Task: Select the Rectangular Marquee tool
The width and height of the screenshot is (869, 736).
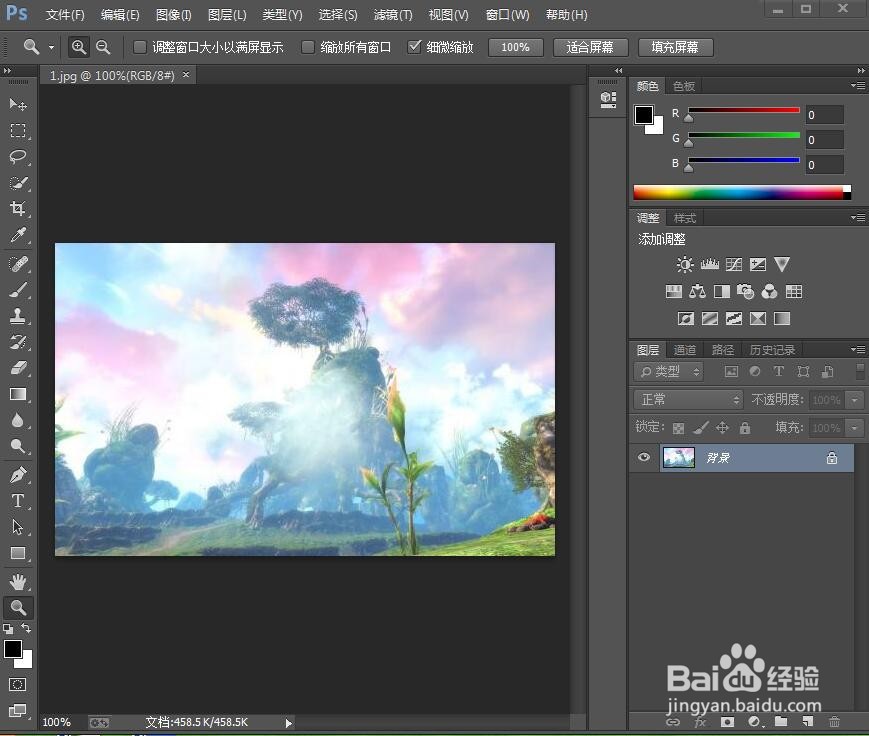Action: click(x=18, y=131)
